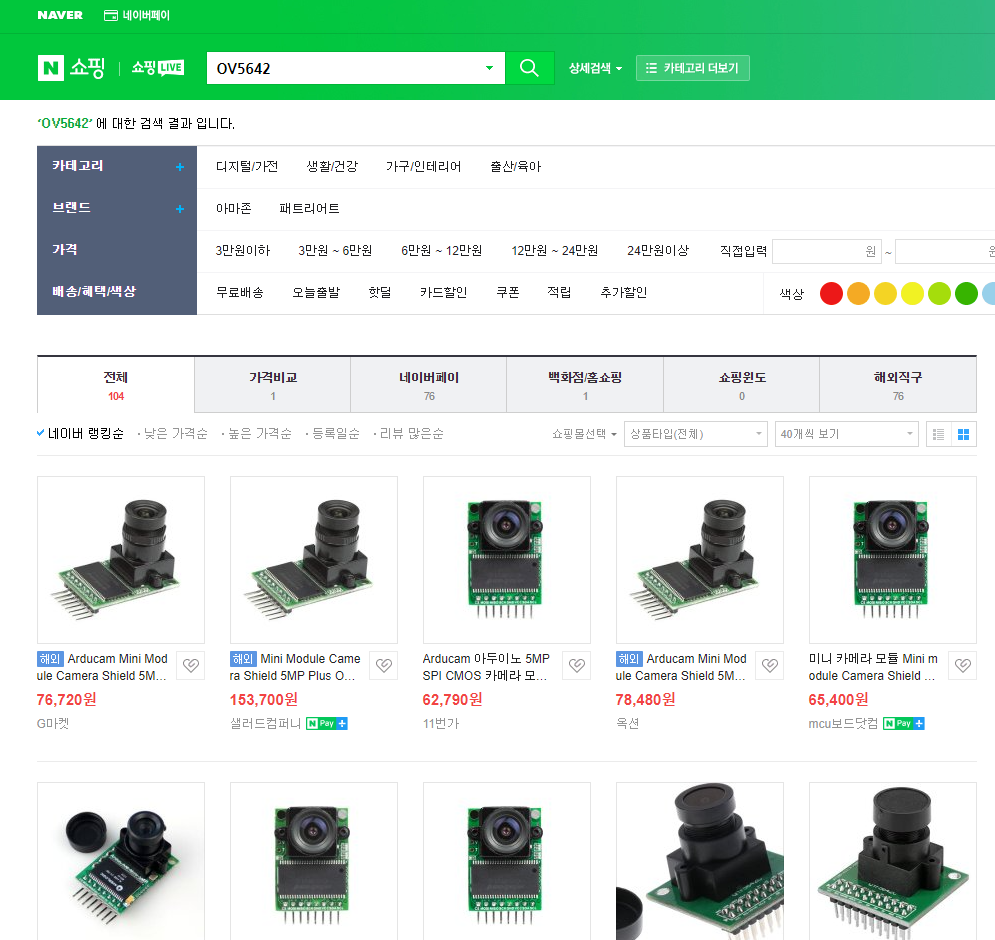Switch to grid view icon
The width and height of the screenshot is (995, 940).
pyautogui.click(x=963, y=434)
